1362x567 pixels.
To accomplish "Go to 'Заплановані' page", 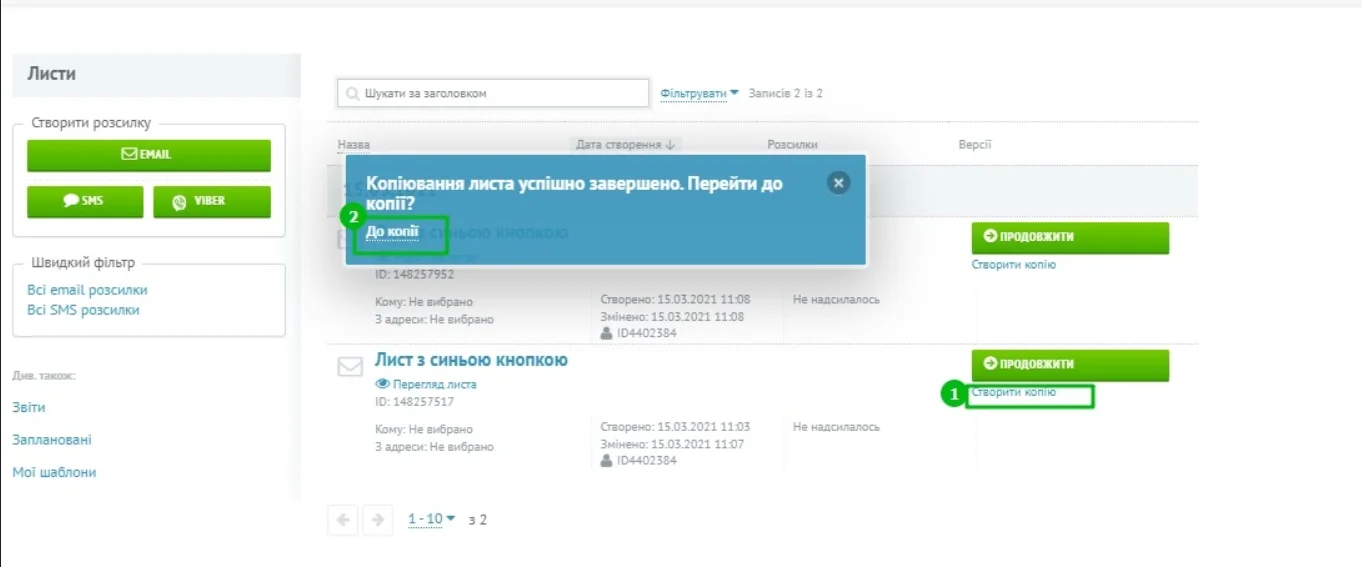I will click(x=52, y=440).
